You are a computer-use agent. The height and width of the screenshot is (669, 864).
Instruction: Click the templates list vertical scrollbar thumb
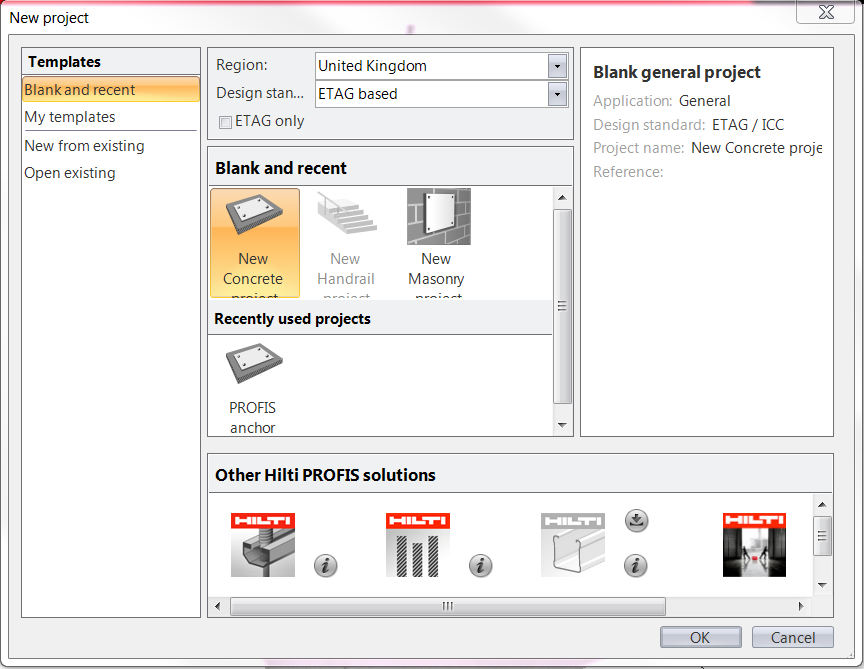(562, 306)
